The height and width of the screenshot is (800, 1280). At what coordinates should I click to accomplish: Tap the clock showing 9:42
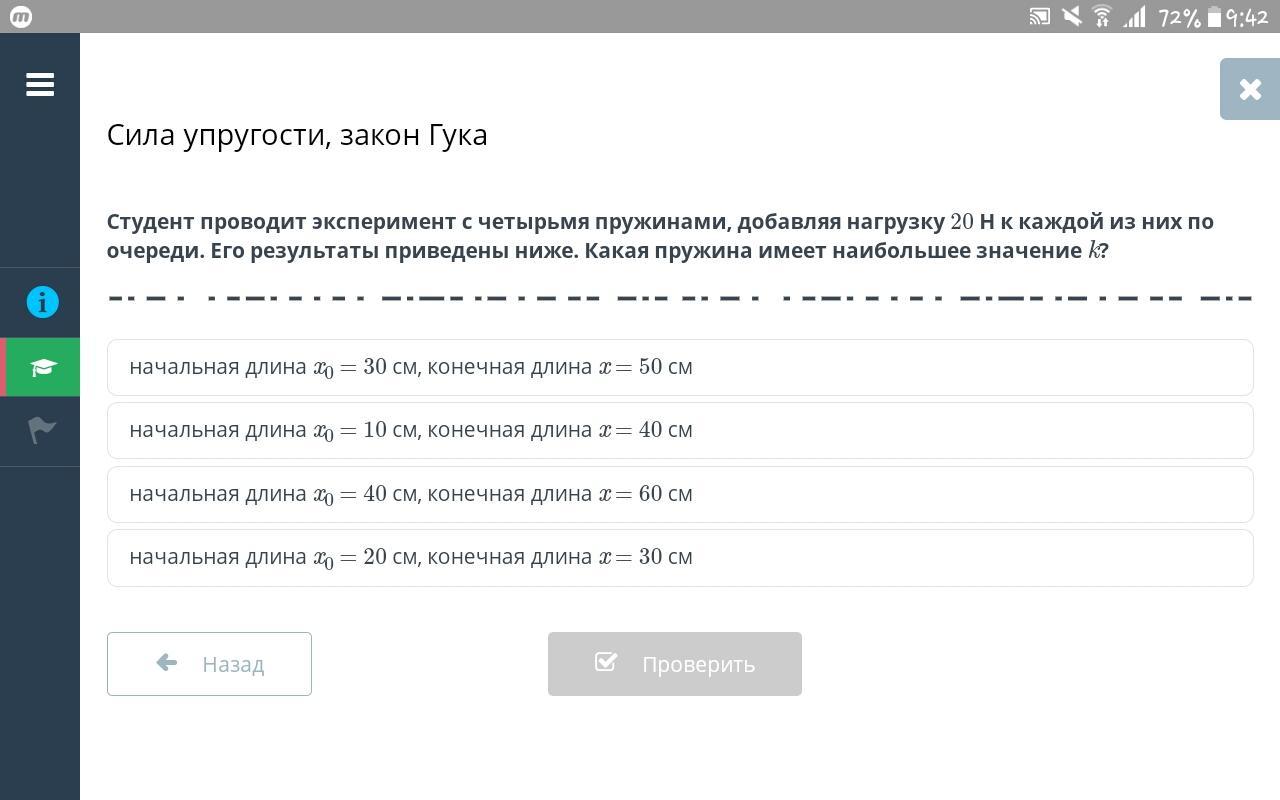click(1247, 17)
